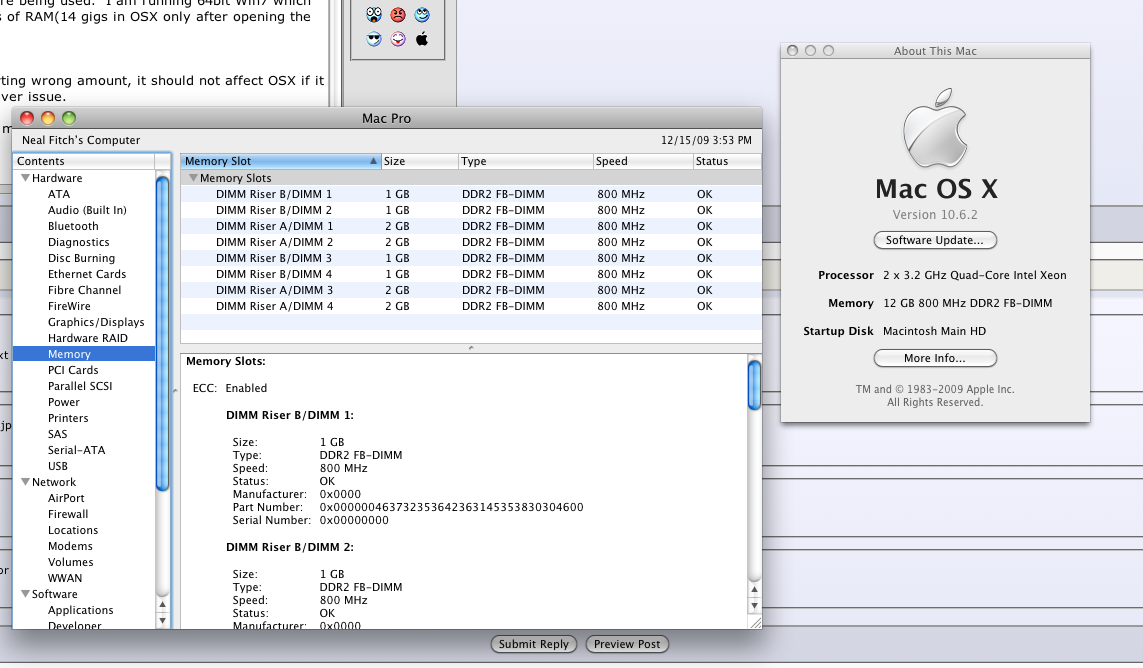Image resolution: width=1143 pixels, height=668 pixels.
Task: Click the details pane scroll down arrow
Action: [x=754, y=605]
